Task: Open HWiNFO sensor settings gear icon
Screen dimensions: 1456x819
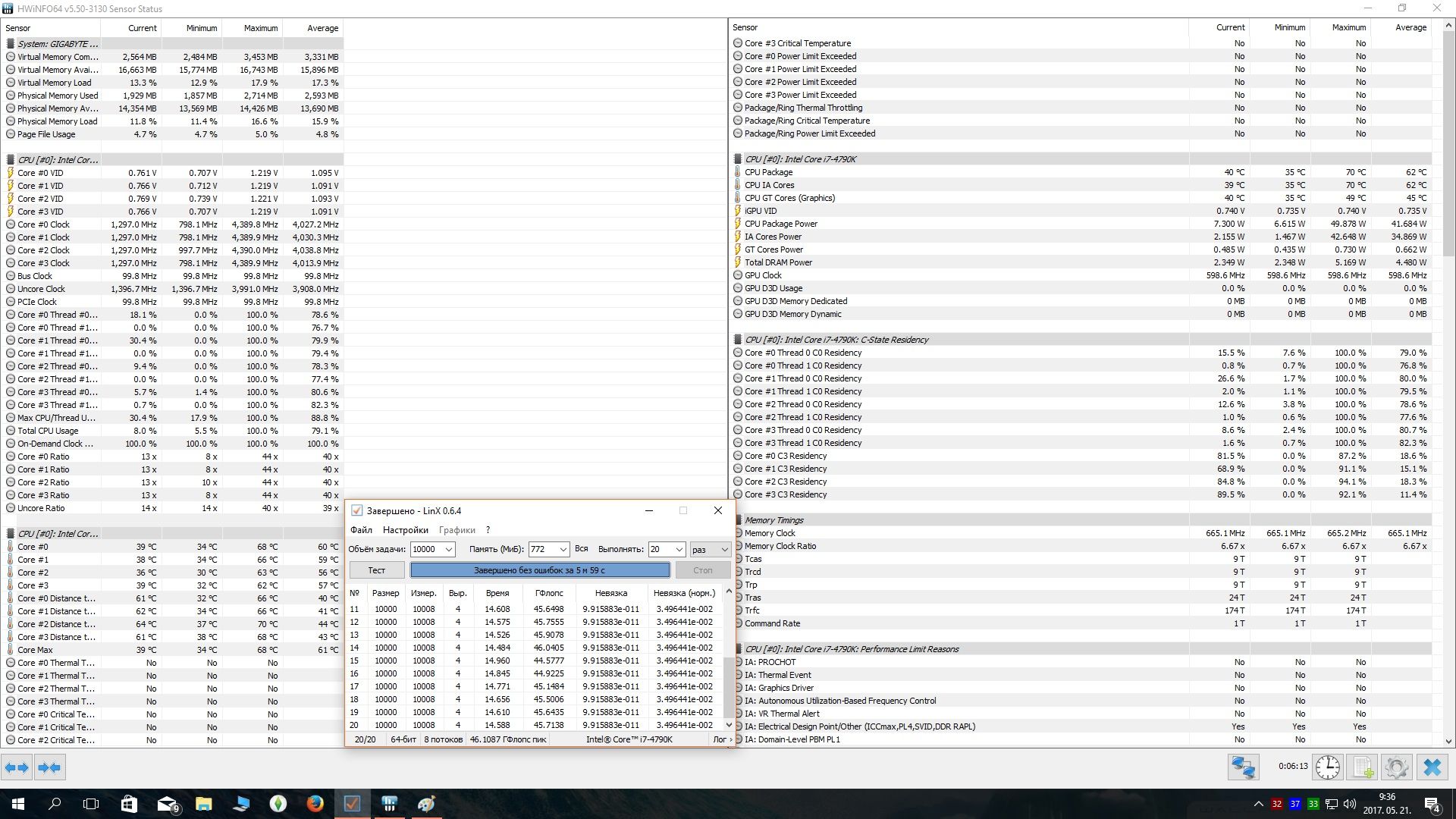Action: pyautogui.click(x=1397, y=767)
